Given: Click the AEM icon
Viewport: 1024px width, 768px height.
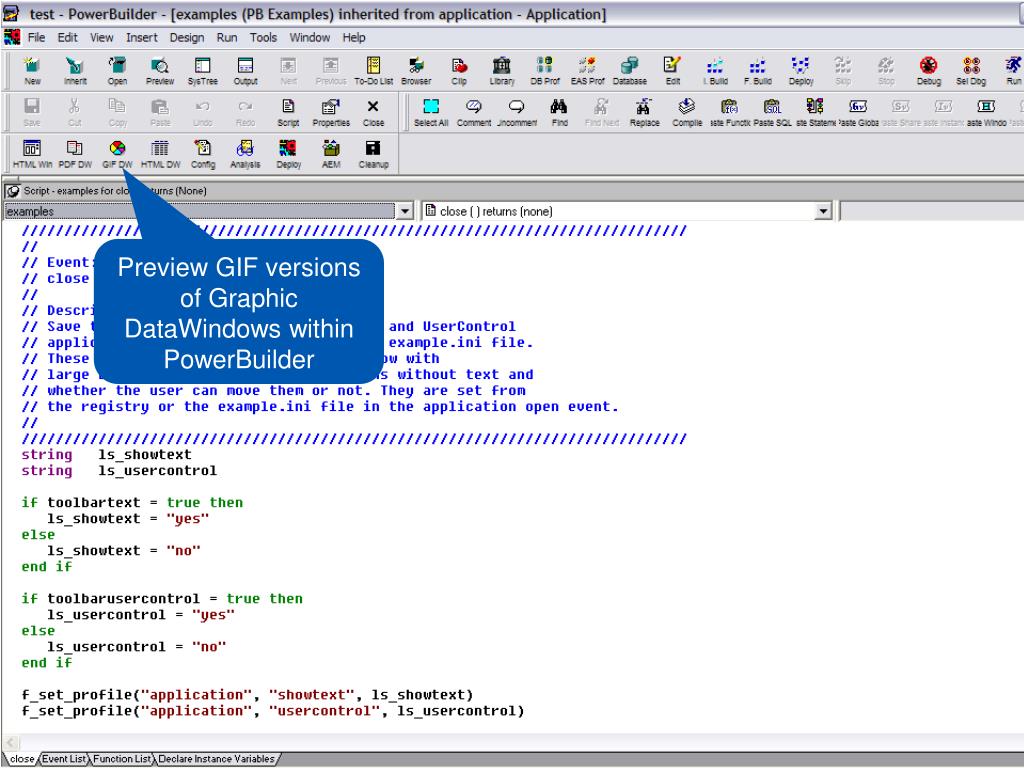Looking at the screenshot, I should [331, 154].
